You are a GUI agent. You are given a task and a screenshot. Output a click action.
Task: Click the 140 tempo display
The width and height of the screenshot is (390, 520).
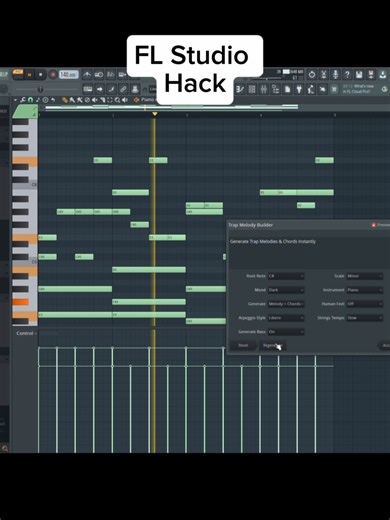[x=69, y=74]
